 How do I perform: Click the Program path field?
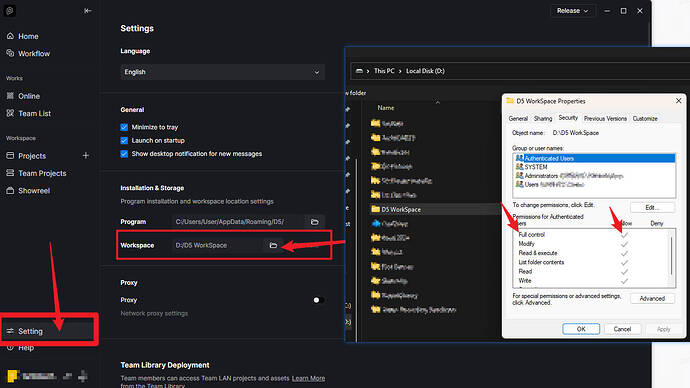238,222
